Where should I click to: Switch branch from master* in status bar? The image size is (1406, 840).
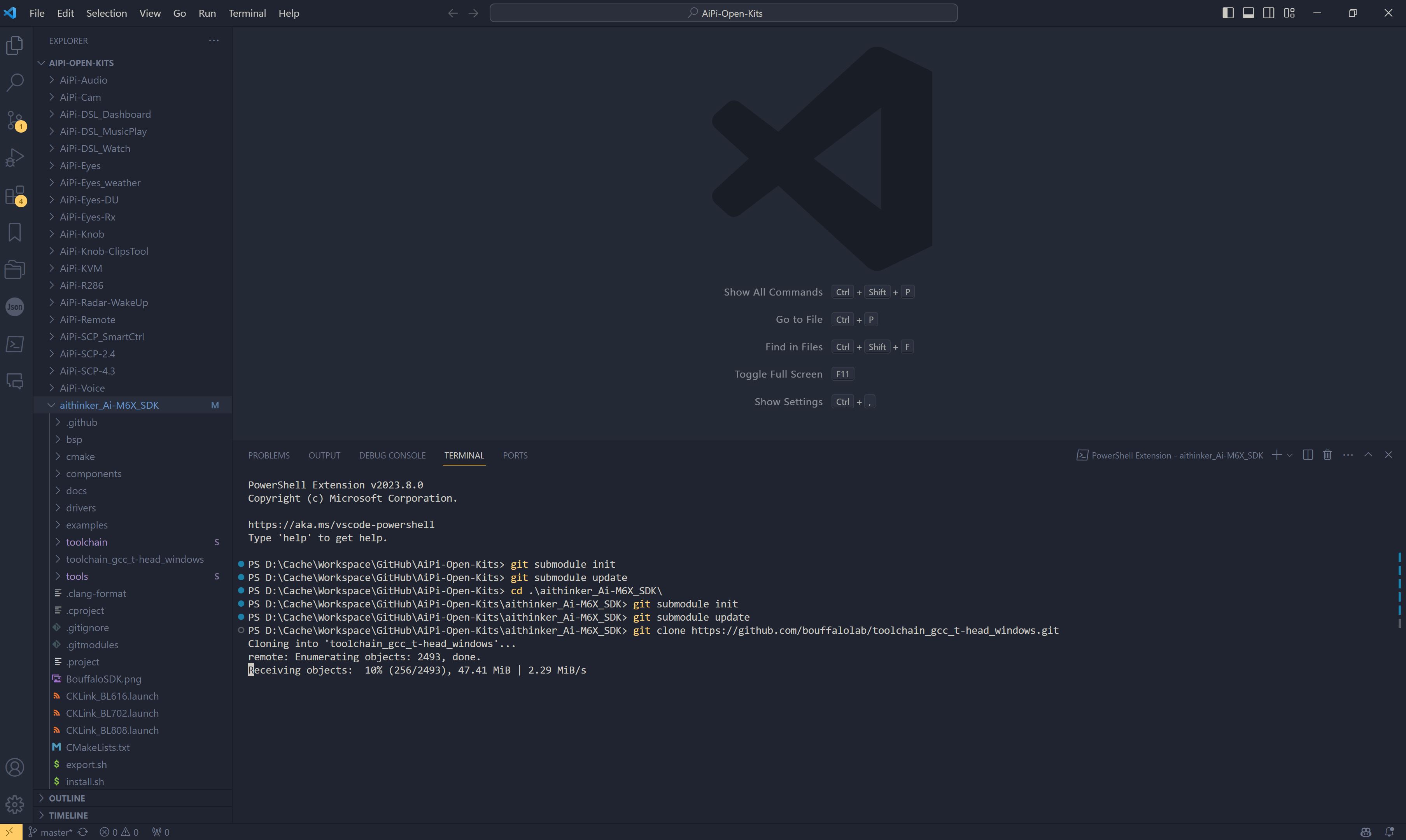[x=51, y=831]
